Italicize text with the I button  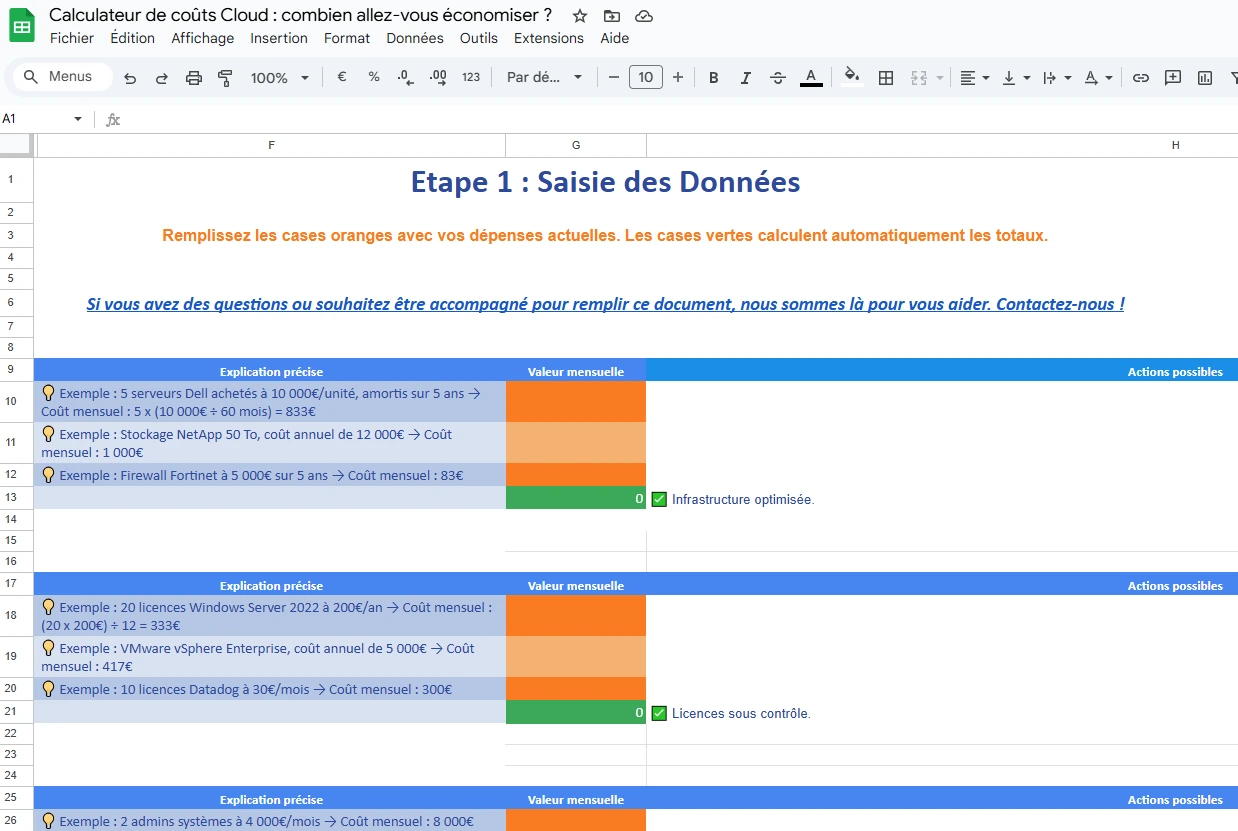745,78
